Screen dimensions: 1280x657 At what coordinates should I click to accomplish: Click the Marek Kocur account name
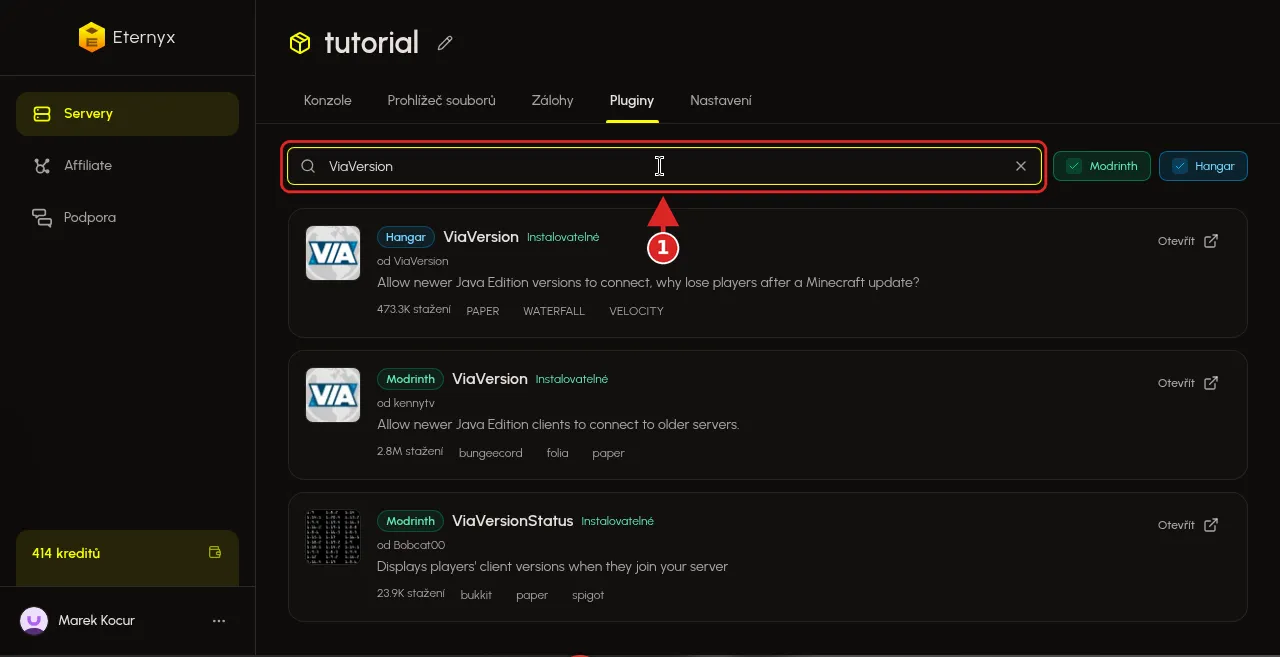pos(97,621)
